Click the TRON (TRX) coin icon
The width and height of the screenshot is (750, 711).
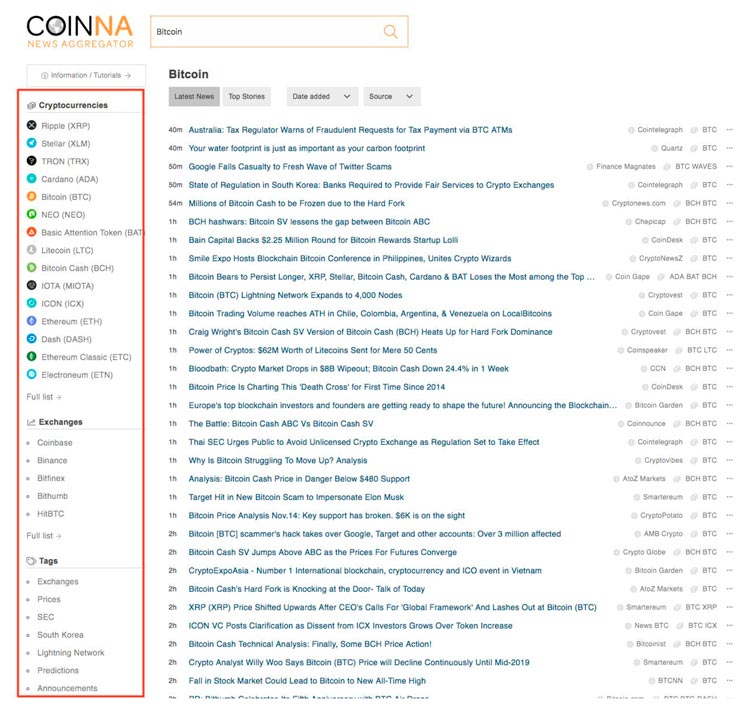click(32, 161)
